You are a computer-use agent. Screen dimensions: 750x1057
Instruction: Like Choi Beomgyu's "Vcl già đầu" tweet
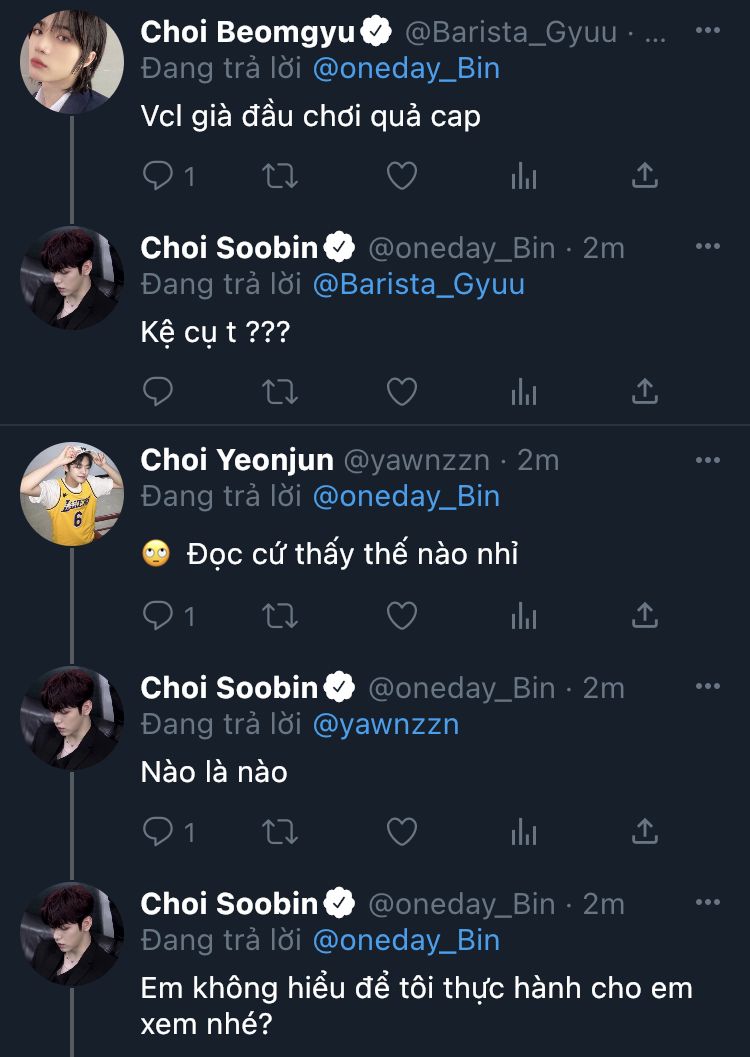[x=401, y=177]
